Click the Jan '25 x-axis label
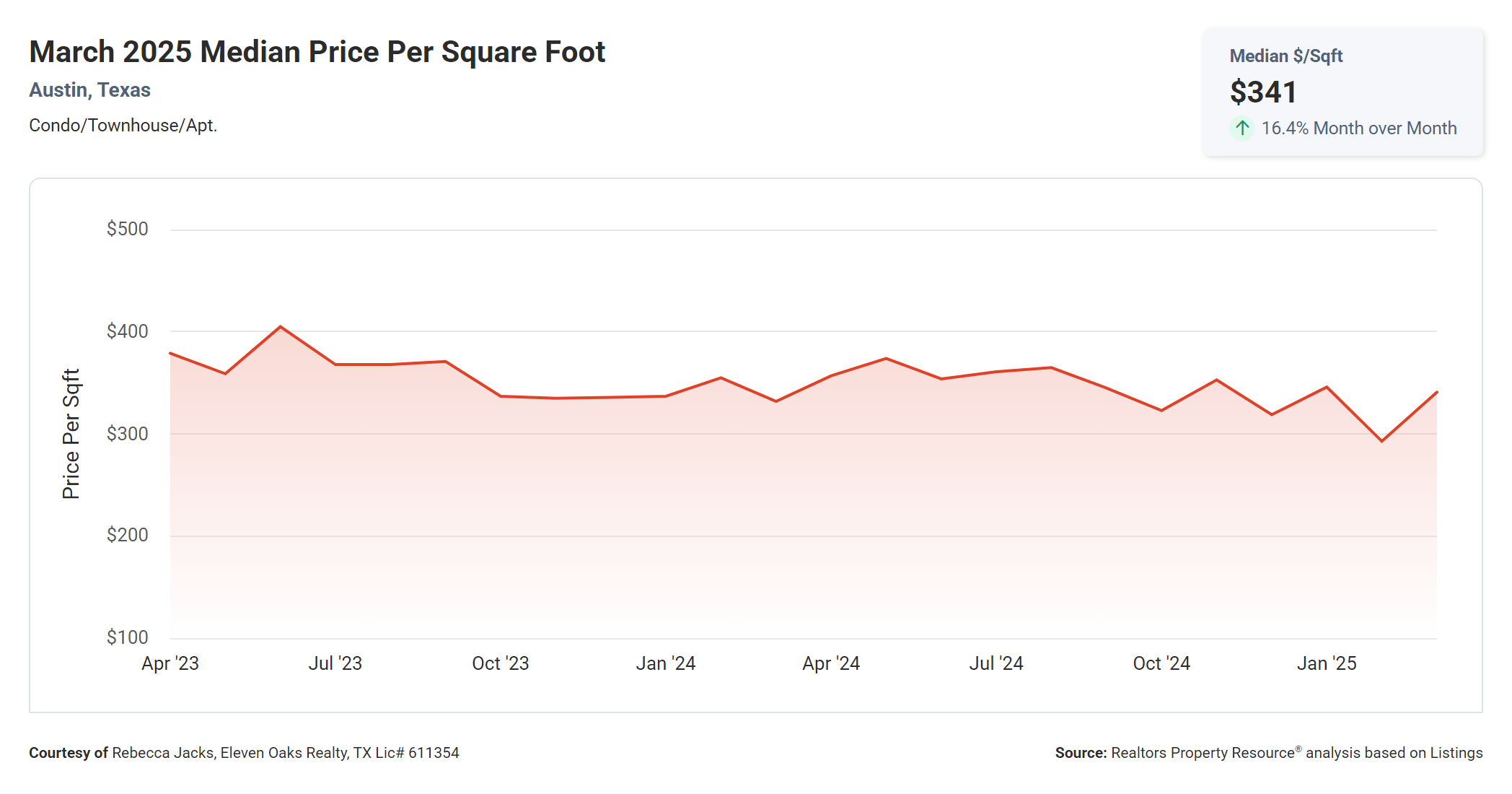Viewport: 1512px width, 794px height. [x=1326, y=663]
